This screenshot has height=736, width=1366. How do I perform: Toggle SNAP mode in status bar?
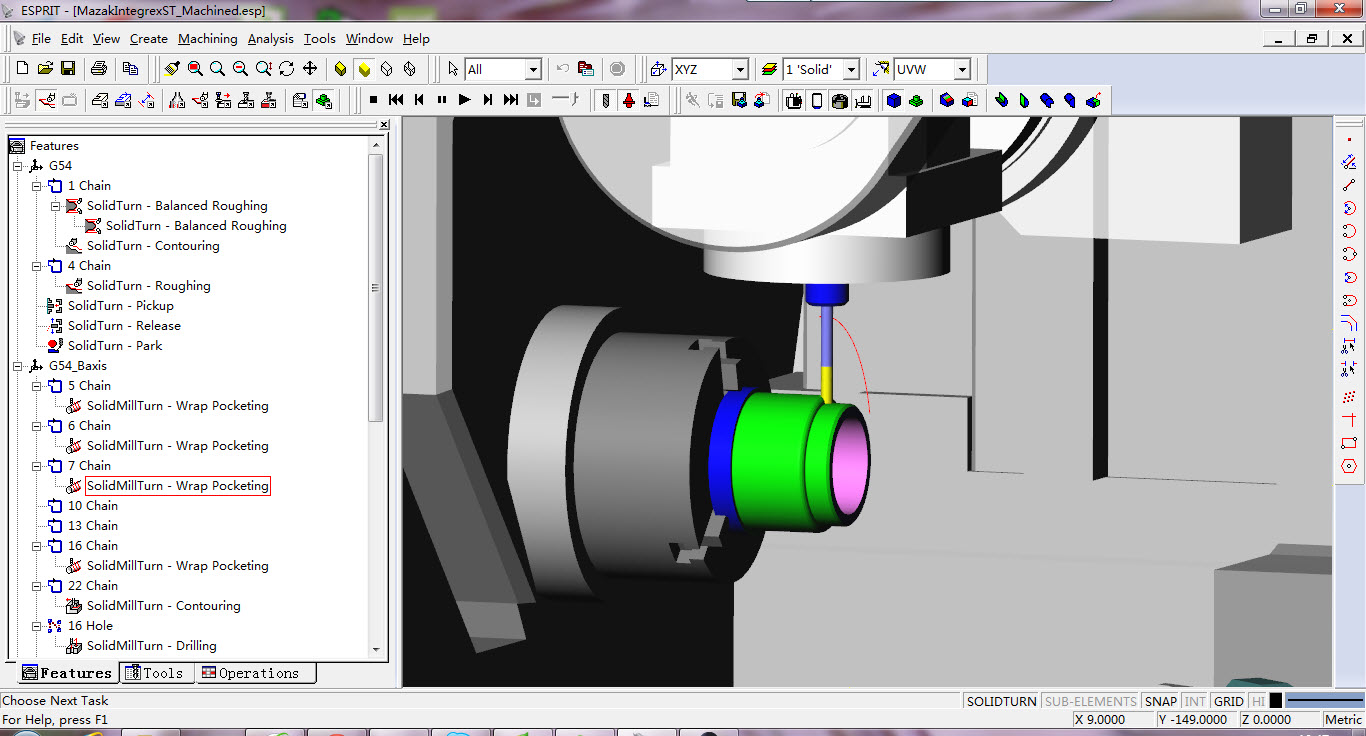[1161, 701]
